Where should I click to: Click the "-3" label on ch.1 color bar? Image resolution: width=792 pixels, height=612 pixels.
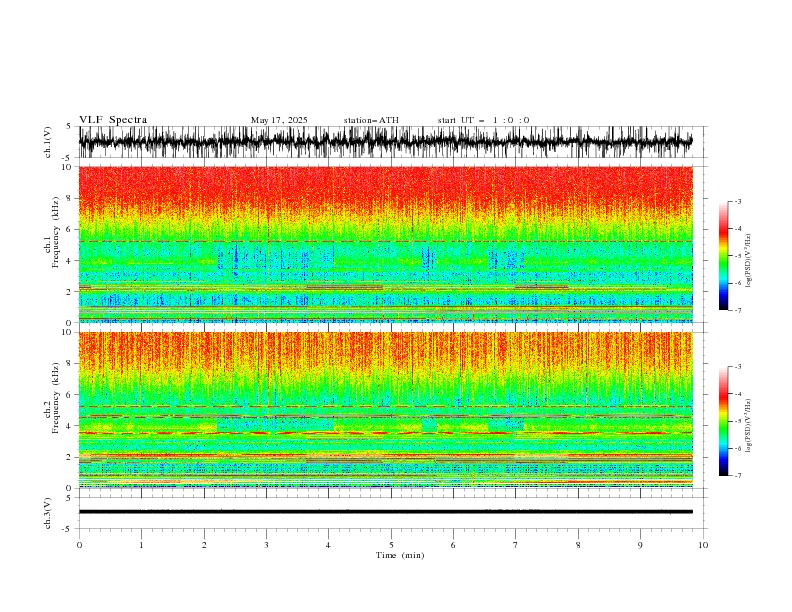click(737, 201)
